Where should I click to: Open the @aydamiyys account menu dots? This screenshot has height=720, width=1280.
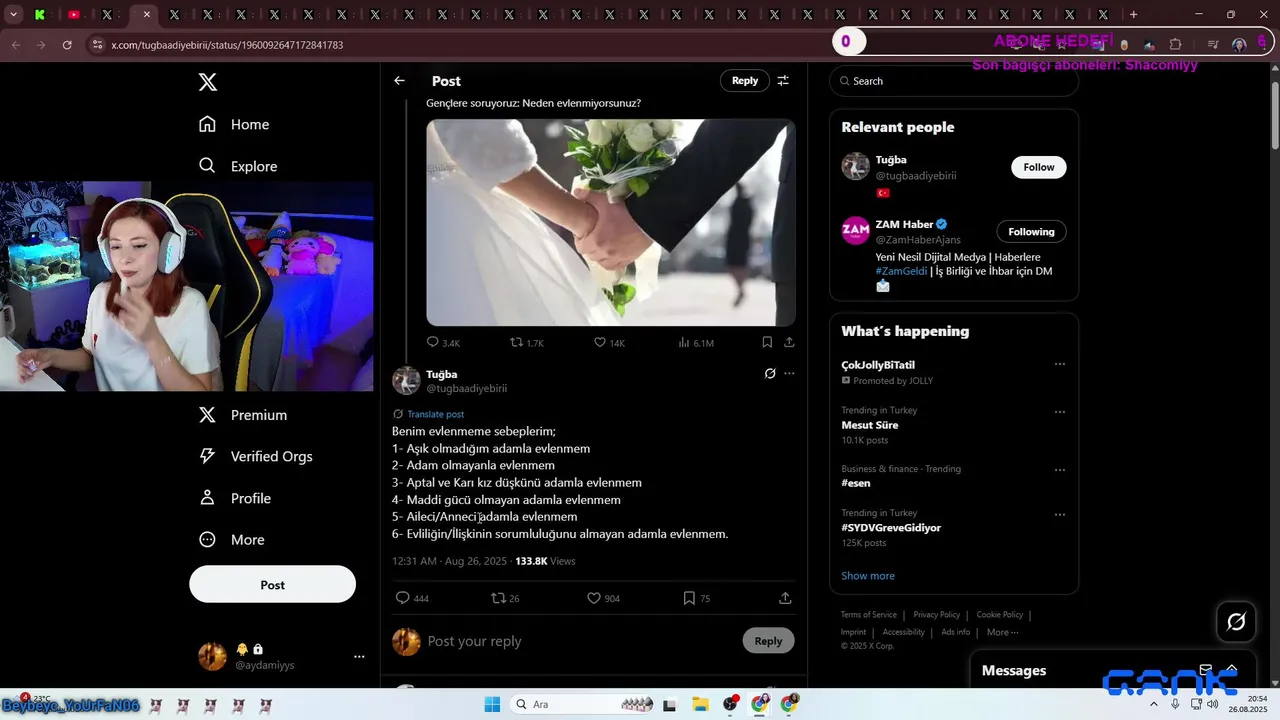click(x=359, y=657)
